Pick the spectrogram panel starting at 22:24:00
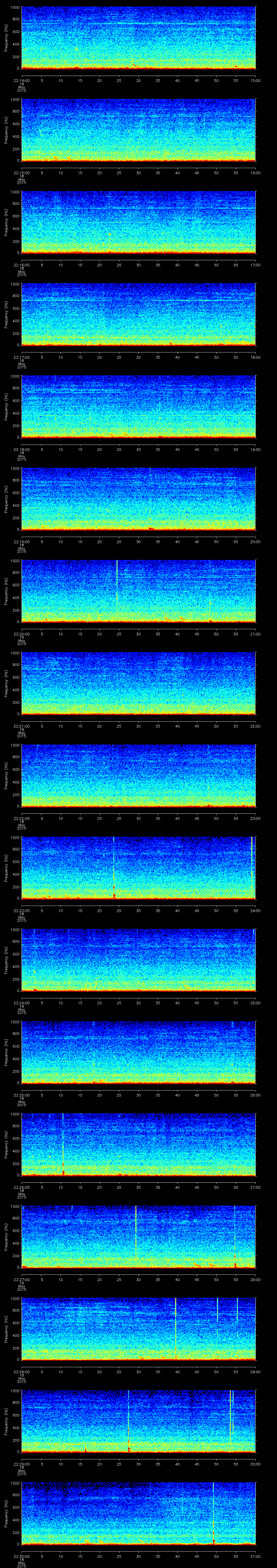 (138, 960)
